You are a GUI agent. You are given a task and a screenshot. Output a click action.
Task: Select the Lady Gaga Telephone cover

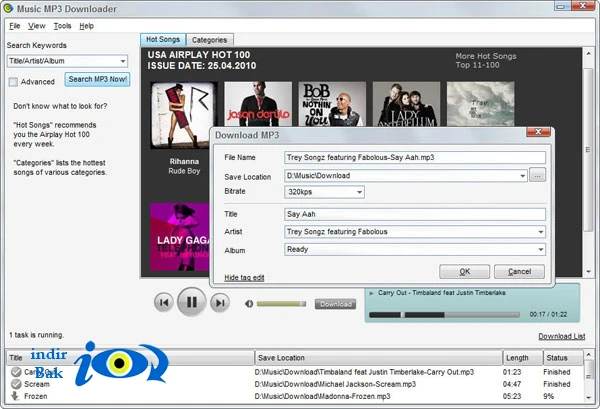180,237
